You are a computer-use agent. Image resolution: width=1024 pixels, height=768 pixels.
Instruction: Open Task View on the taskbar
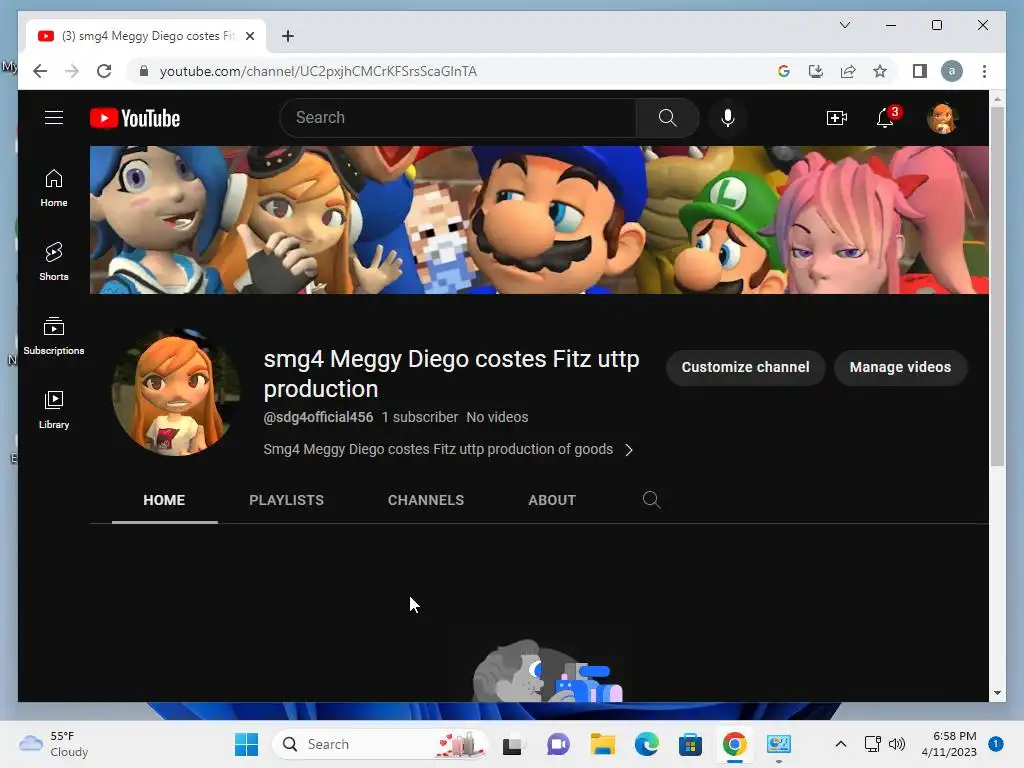pos(512,744)
